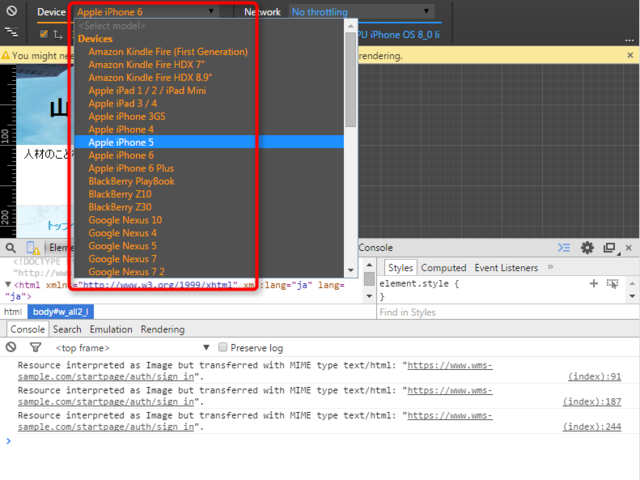Image resolution: width=640 pixels, height=480 pixels.
Task: Select Google Nexus 4
Action: tap(209, 233)
